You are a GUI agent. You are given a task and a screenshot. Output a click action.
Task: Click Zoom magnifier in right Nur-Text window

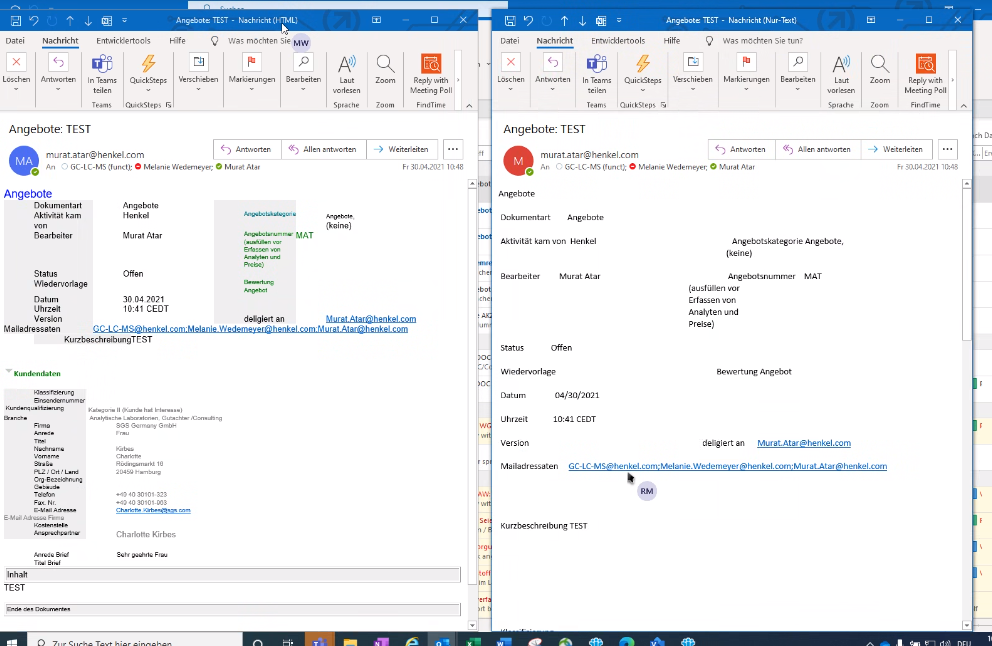(879, 63)
